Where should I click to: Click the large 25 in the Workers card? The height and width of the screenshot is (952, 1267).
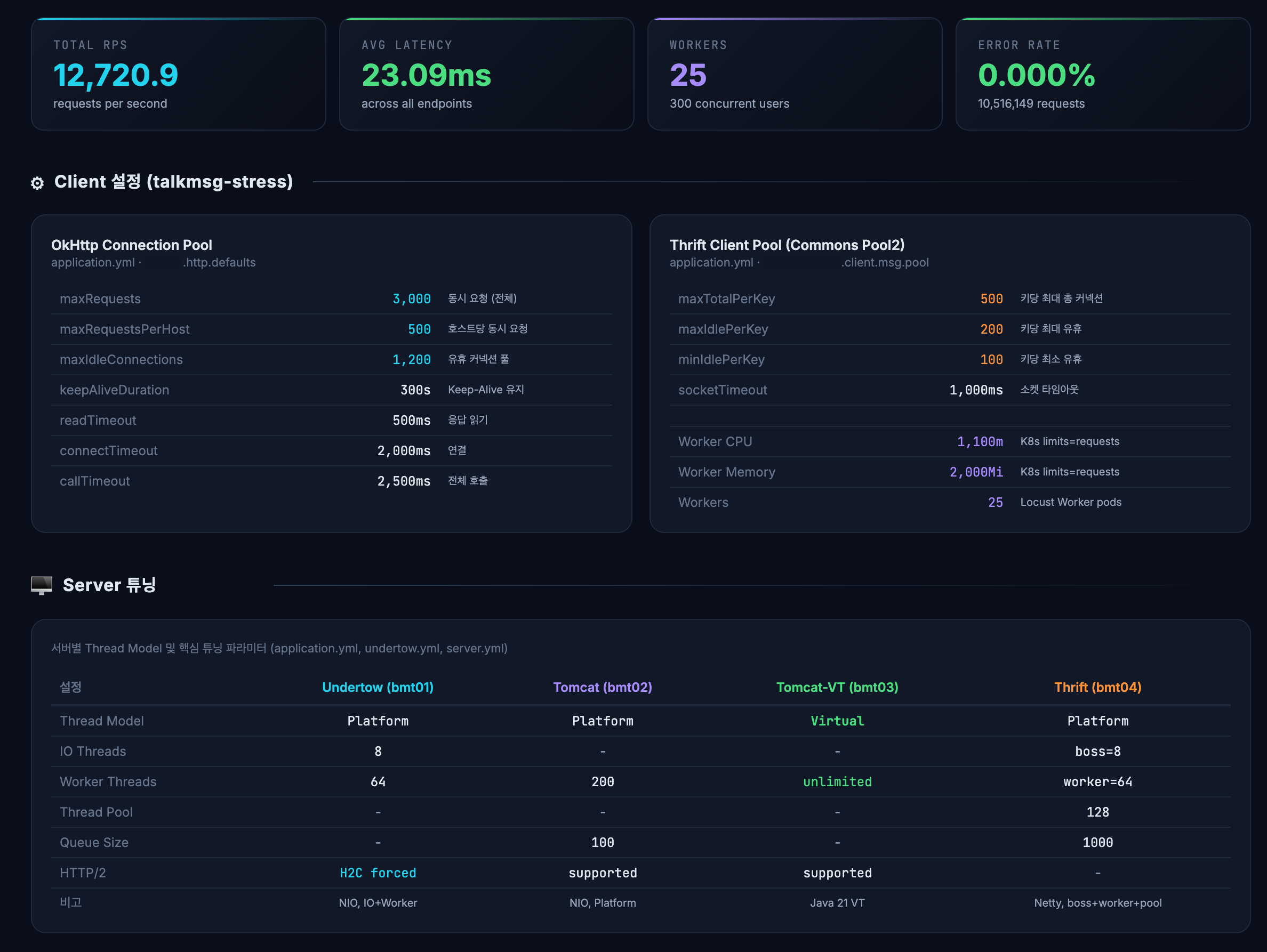tap(688, 75)
